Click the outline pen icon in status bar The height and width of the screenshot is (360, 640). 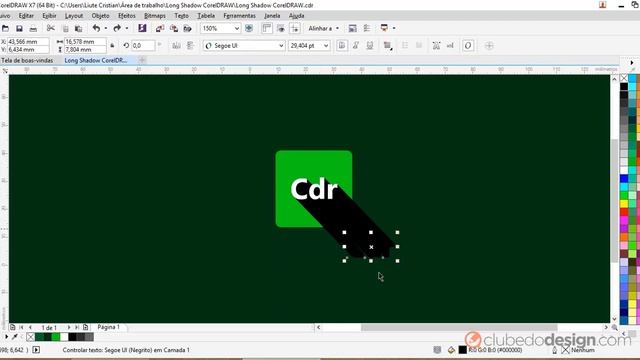coord(554,350)
